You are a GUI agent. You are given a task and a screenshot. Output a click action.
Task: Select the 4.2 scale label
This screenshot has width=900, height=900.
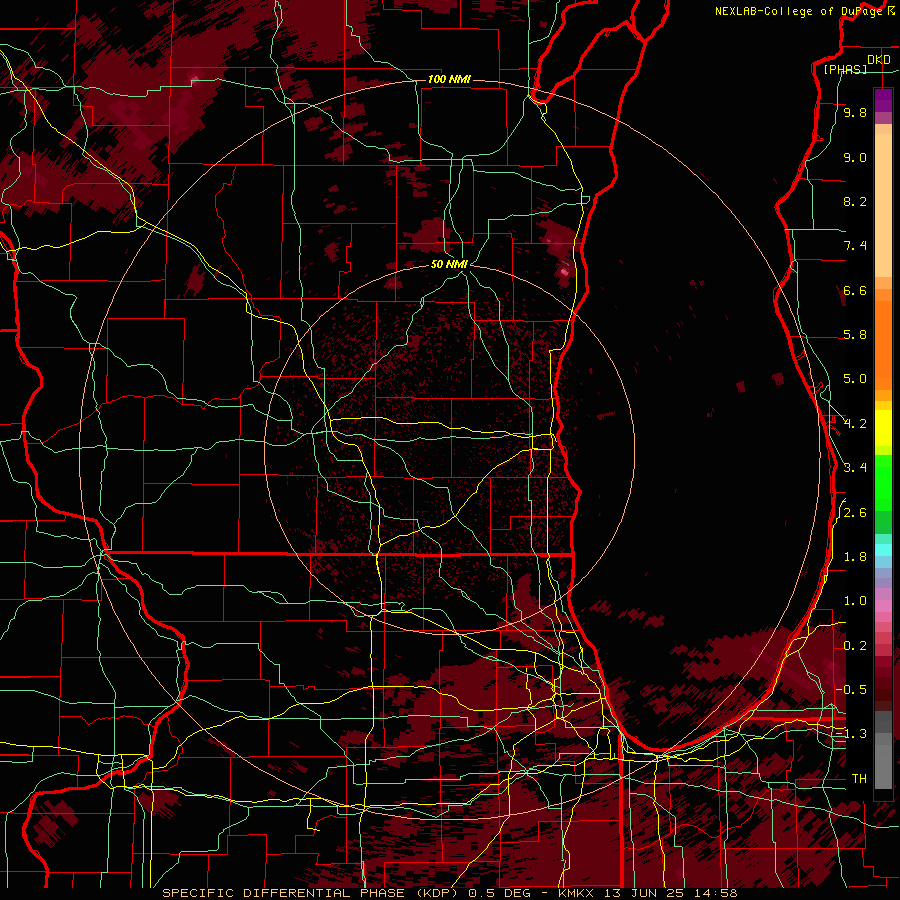point(855,424)
